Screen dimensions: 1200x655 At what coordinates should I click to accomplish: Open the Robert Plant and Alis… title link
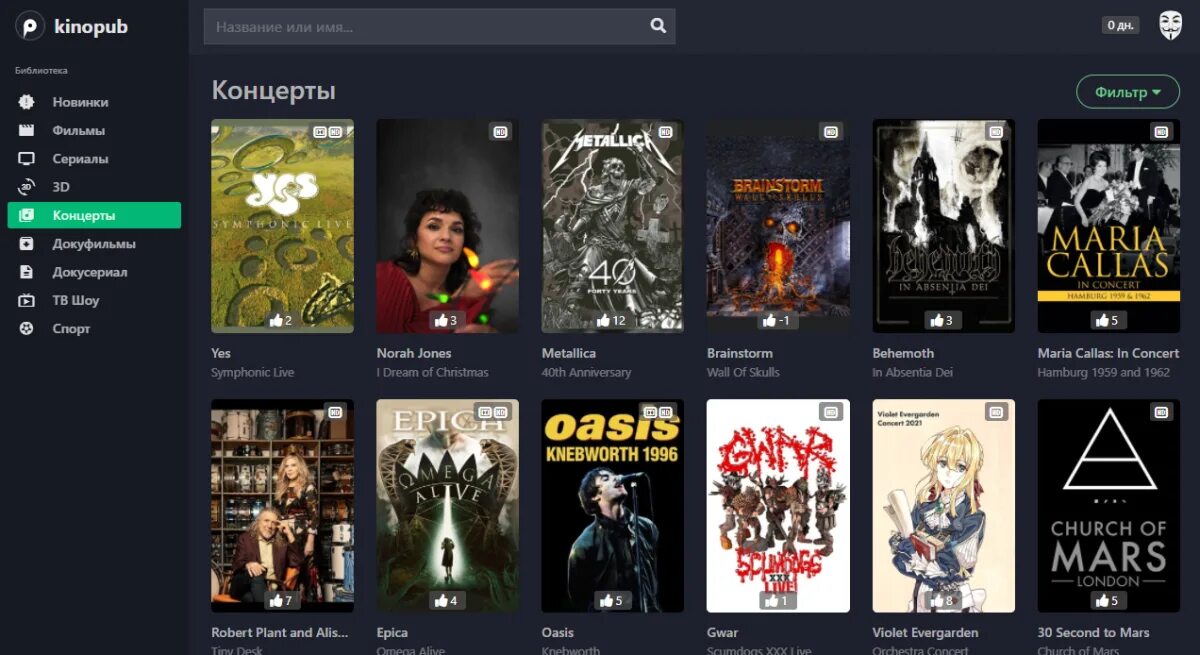point(279,632)
